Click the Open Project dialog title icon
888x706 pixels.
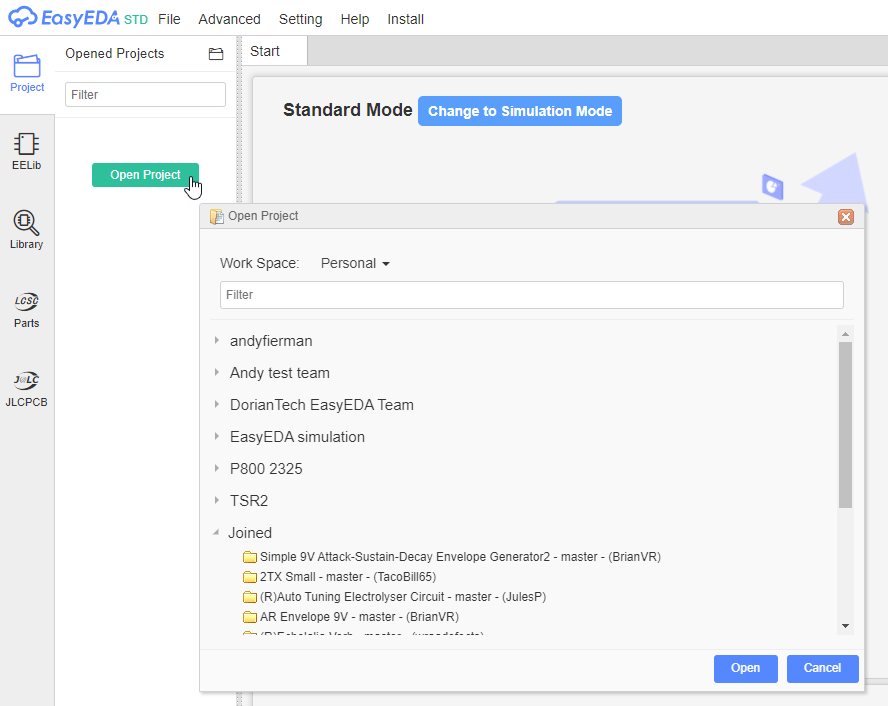point(216,216)
